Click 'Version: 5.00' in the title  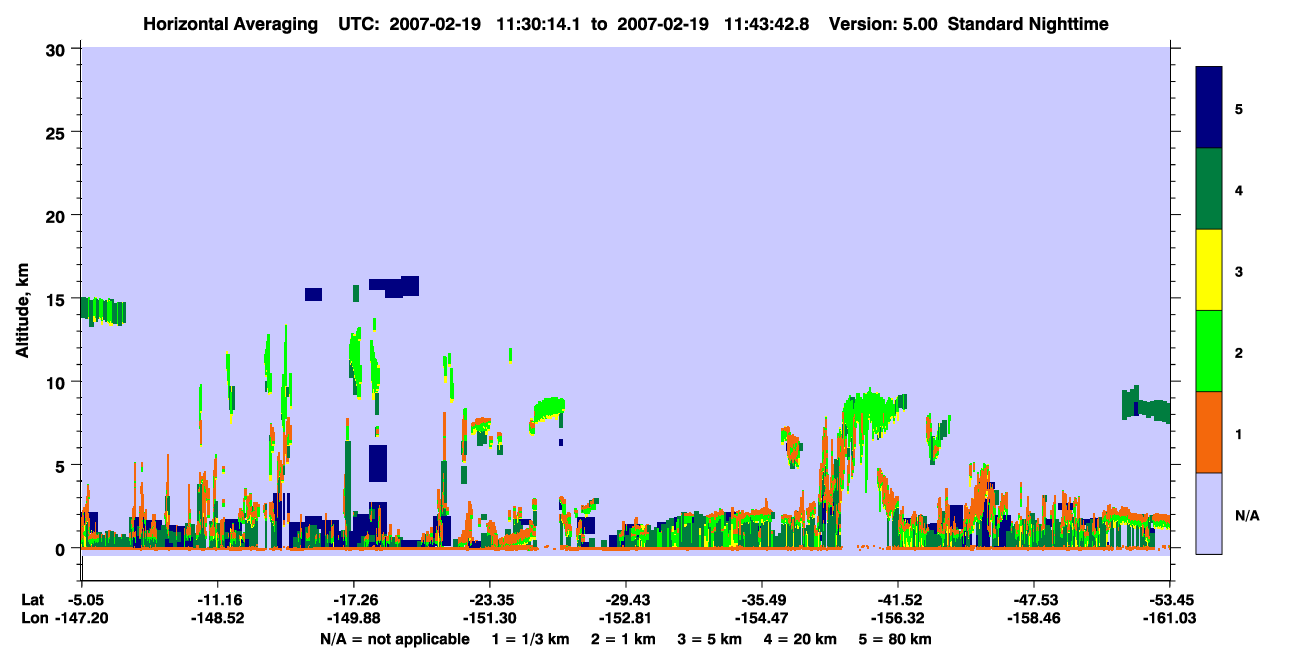click(x=883, y=23)
